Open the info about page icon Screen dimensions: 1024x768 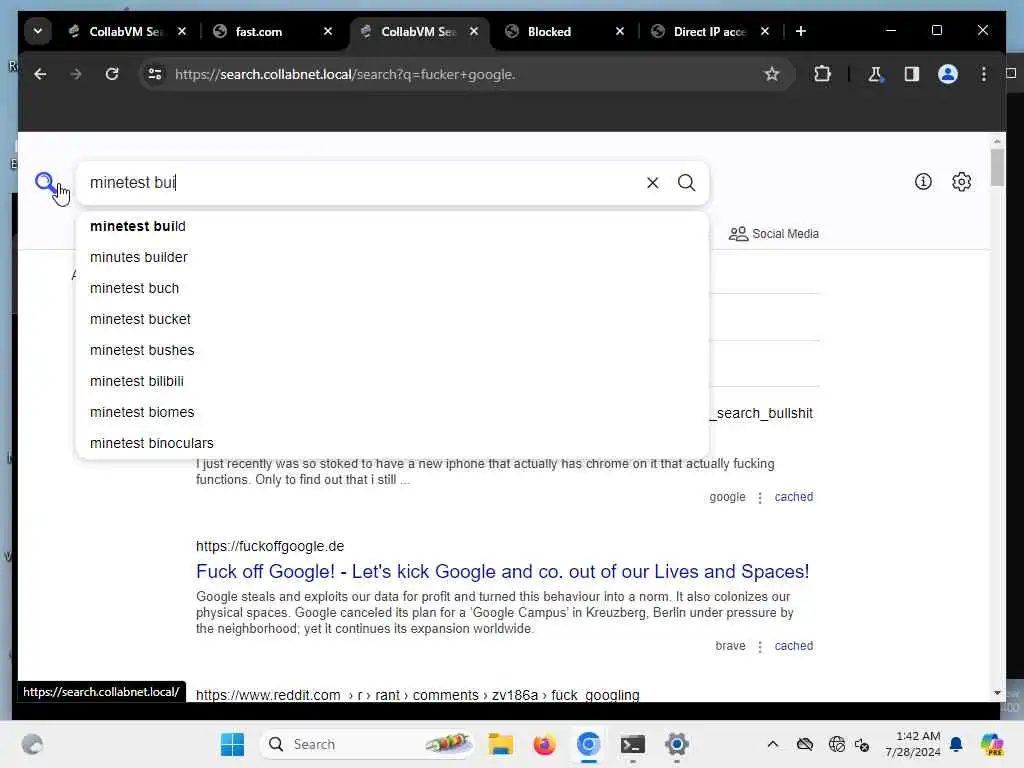[x=923, y=182]
